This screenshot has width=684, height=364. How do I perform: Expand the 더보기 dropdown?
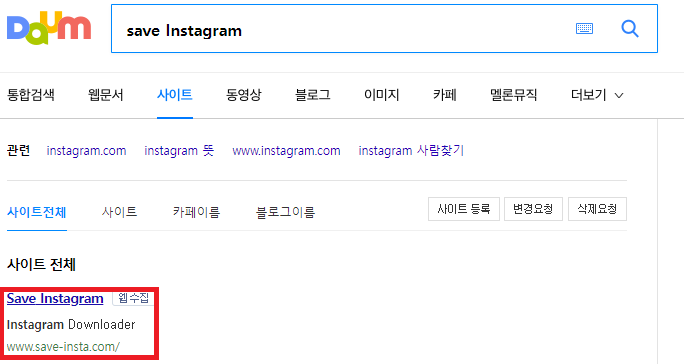[597, 95]
